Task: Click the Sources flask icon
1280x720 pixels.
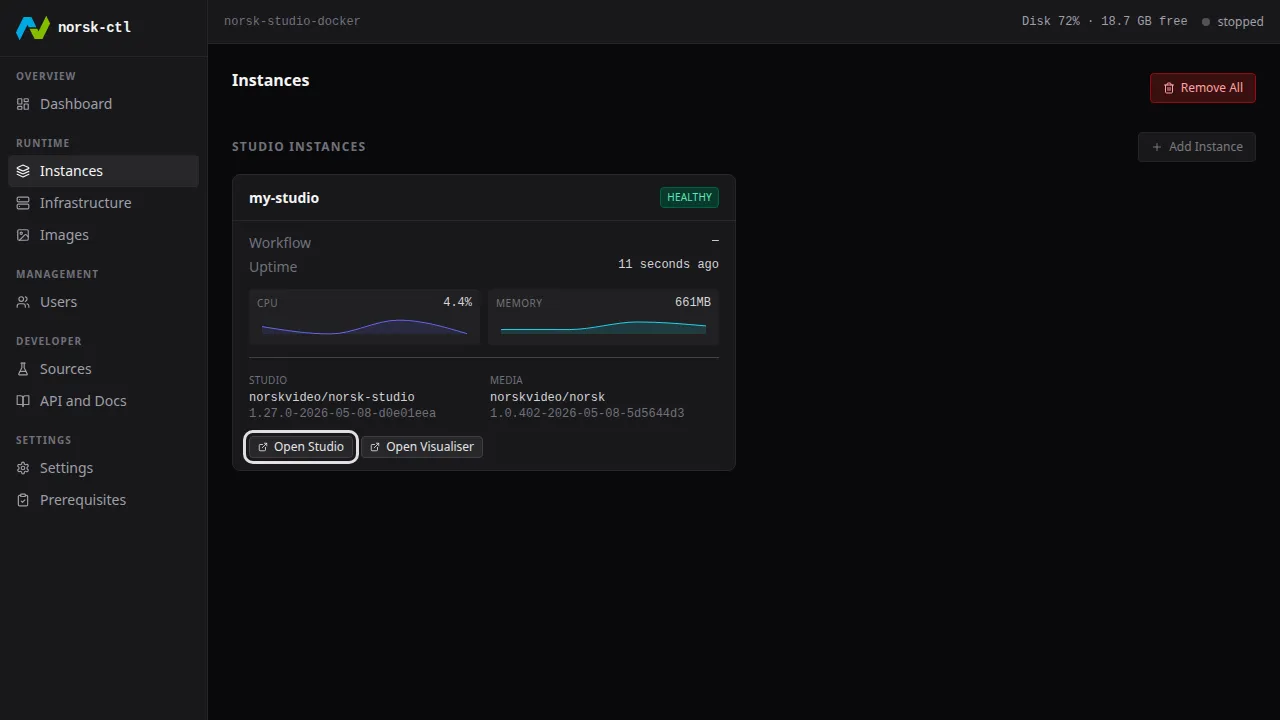Action: (23, 369)
